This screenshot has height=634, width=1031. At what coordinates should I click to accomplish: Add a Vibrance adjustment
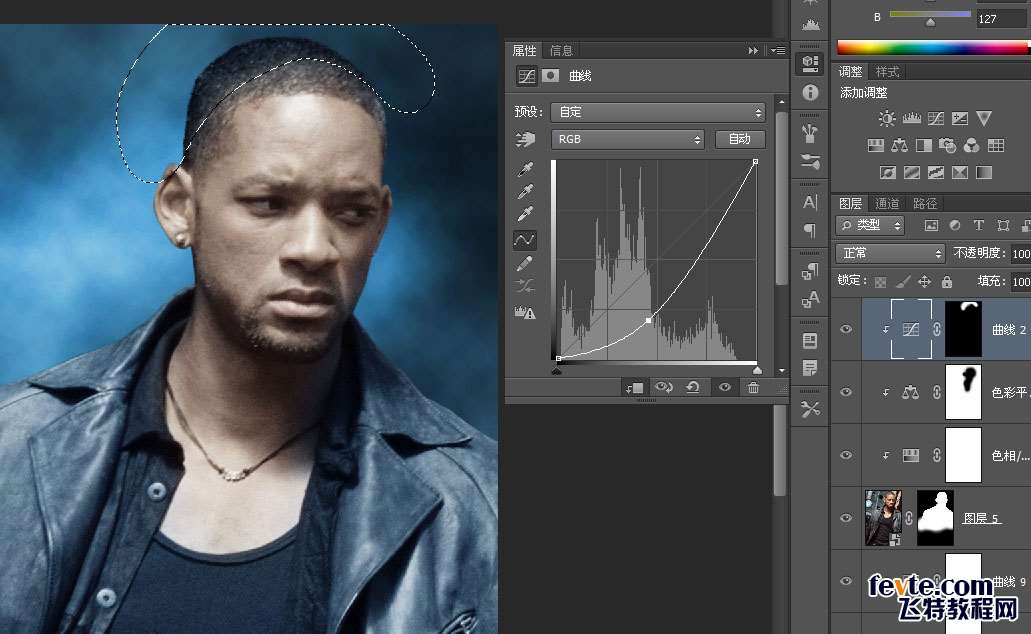[984, 118]
